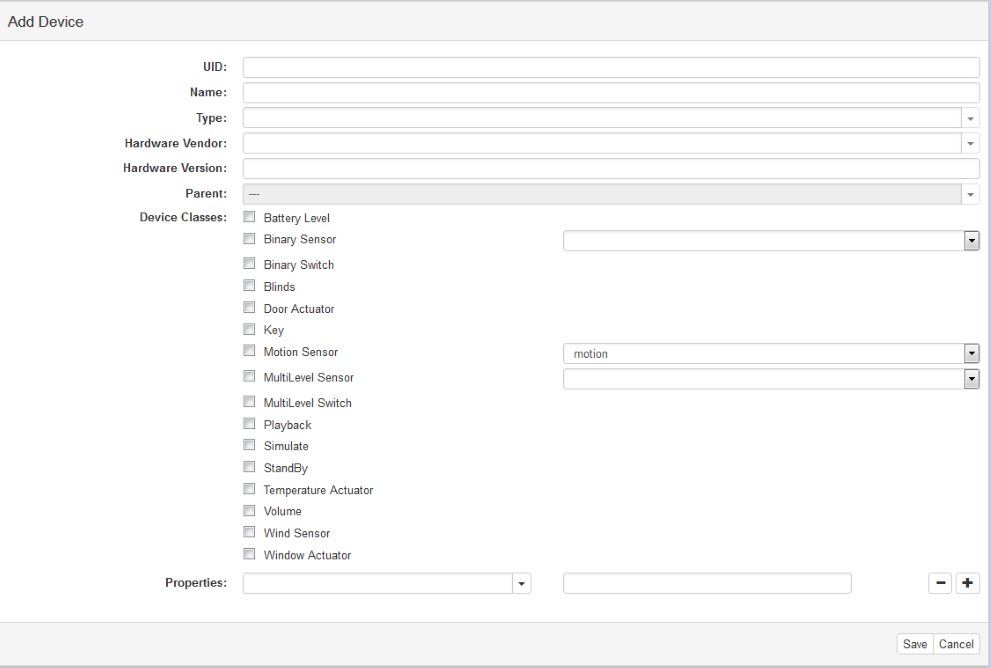Expand the Properties name dropdown
Screen dimensions: 991x668
click(x=522, y=584)
